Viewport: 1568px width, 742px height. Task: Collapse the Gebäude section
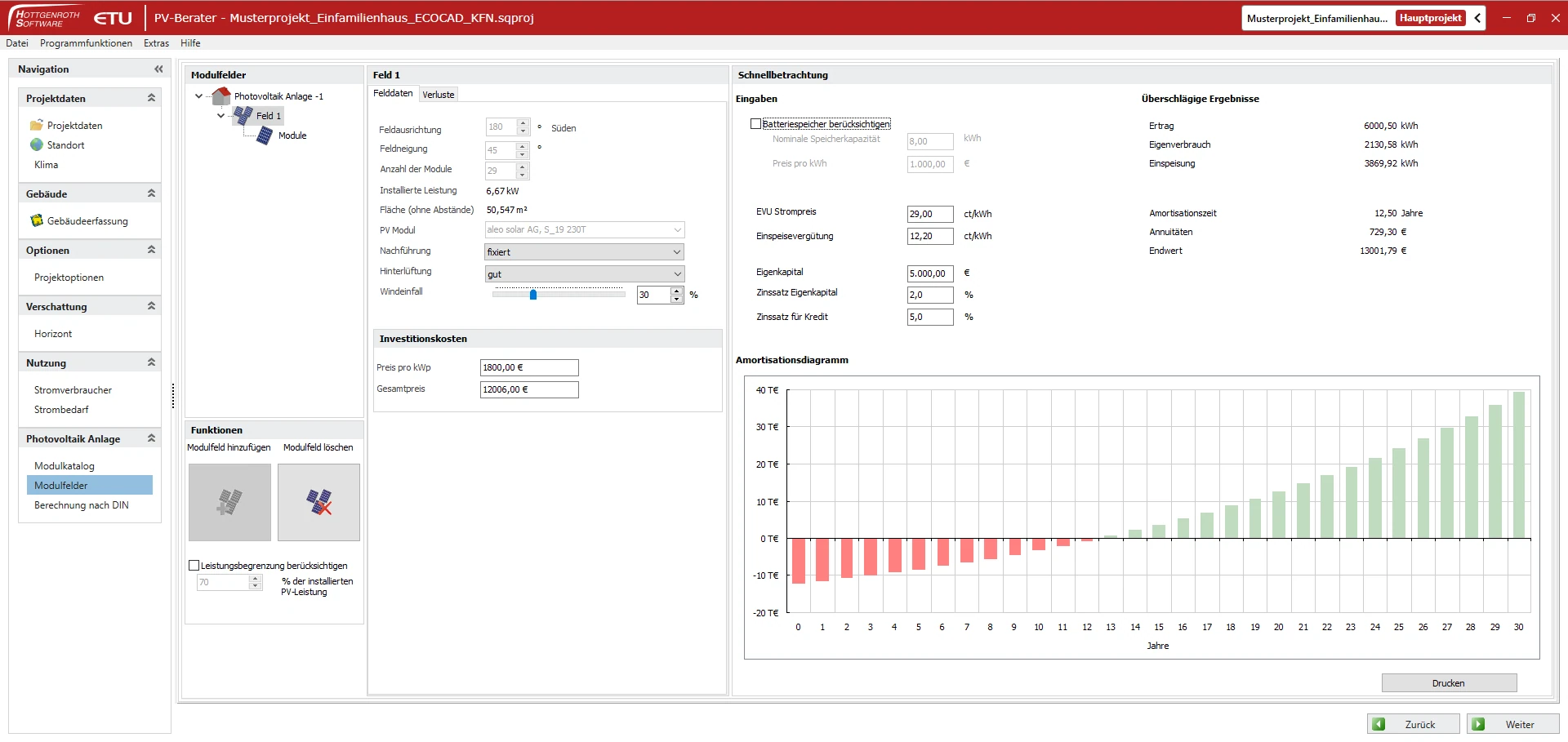tap(151, 193)
